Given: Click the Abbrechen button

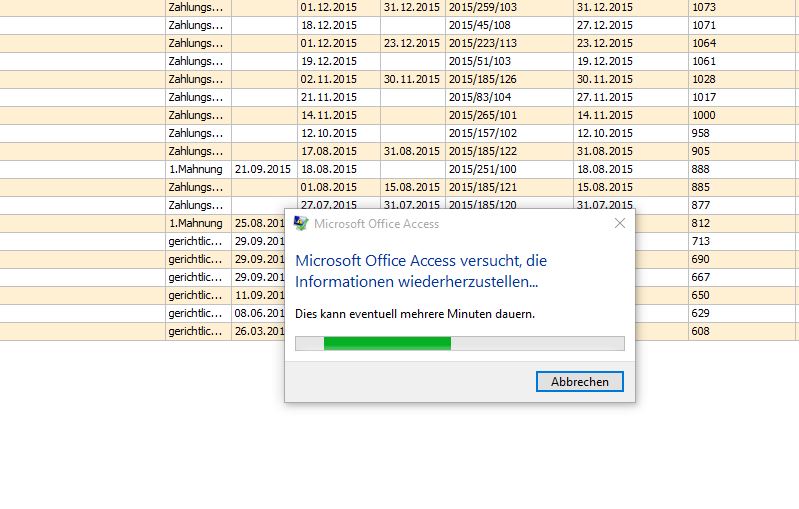Looking at the screenshot, I should (580, 382).
